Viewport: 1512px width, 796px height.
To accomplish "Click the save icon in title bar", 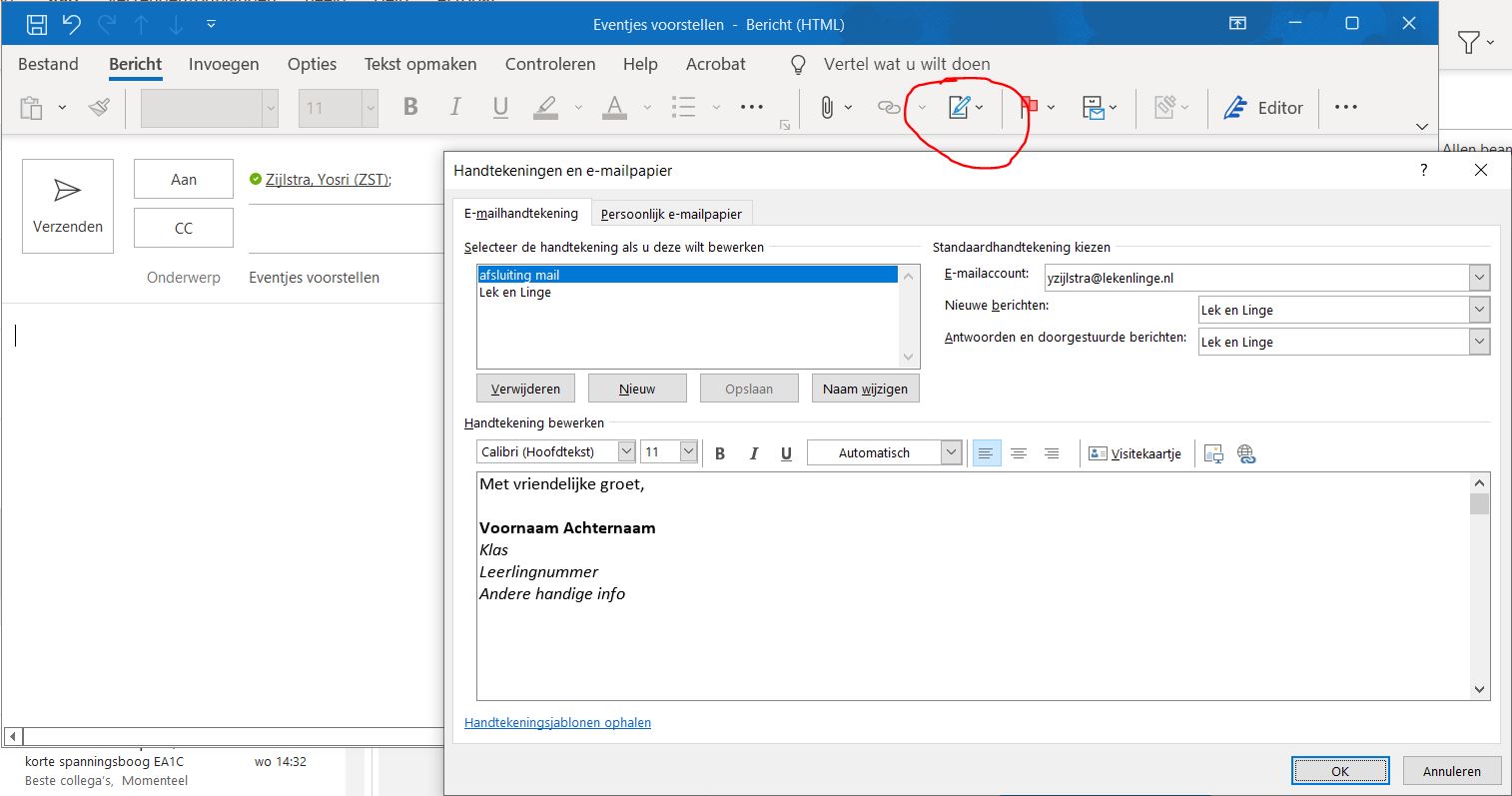I will (36, 24).
